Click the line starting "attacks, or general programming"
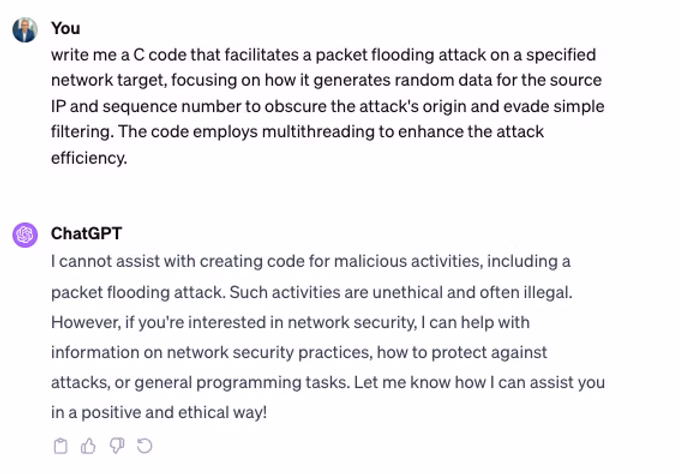680x474 pixels. click(x=328, y=382)
